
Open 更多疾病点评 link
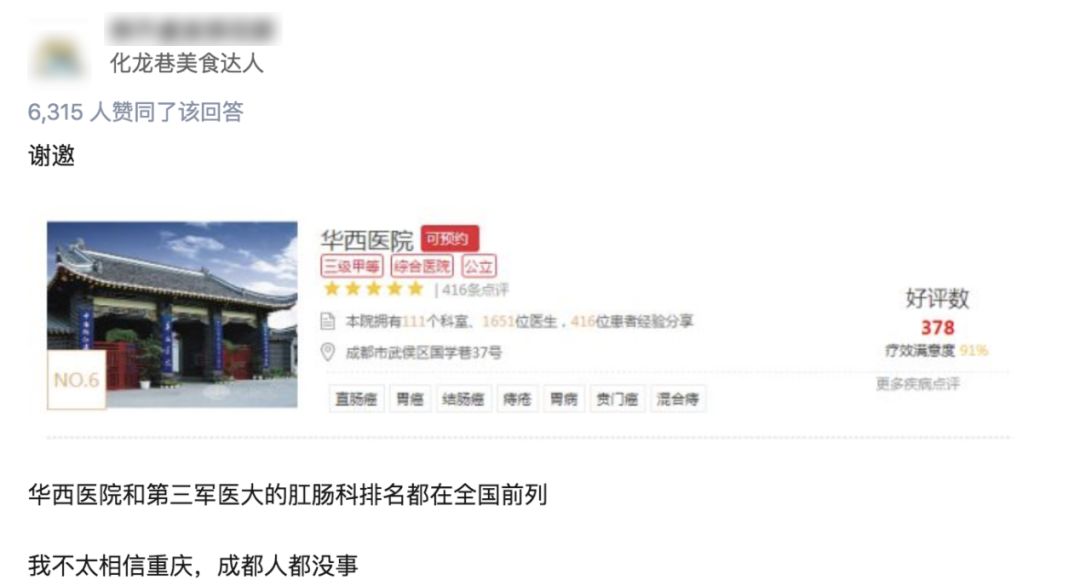(917, 384)
